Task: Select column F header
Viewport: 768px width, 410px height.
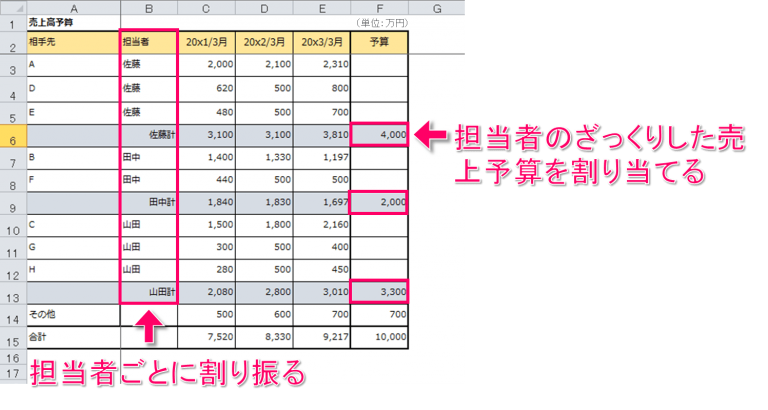Action: pyautogui.click(x=379, y=8)
